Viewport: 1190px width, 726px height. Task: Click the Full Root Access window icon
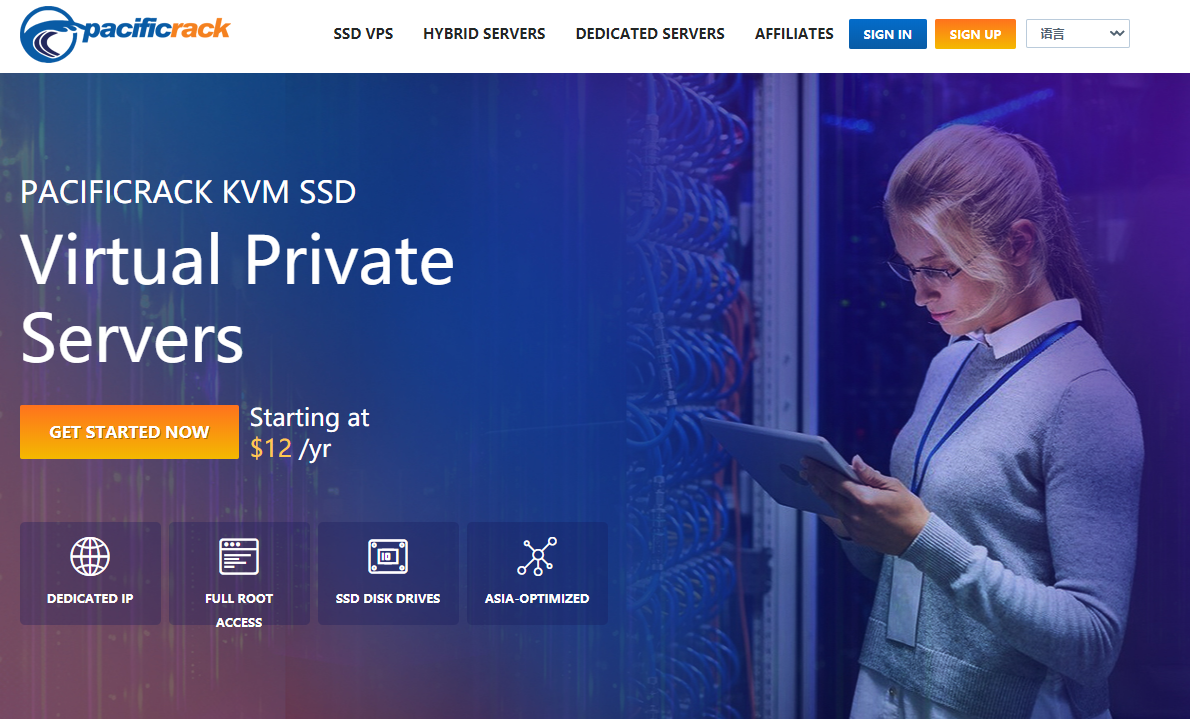tap(238, 557)
